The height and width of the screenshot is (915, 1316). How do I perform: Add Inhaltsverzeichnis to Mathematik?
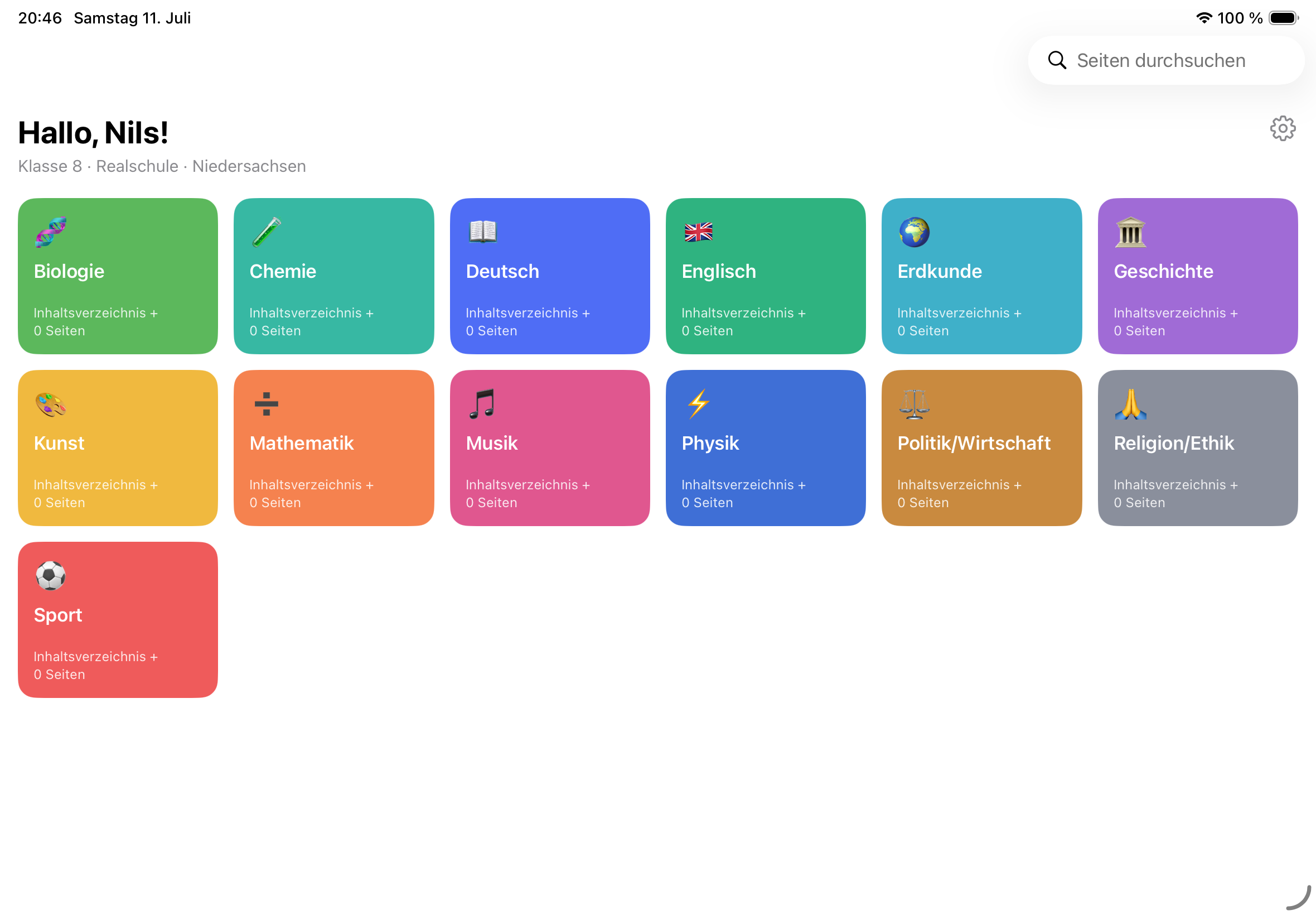pos(311,485)
